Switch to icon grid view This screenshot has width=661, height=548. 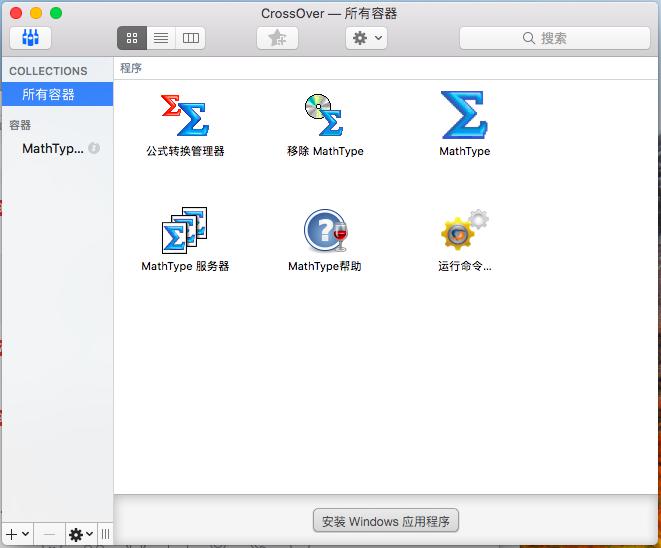pyautogui.click(x=132, y=38)
